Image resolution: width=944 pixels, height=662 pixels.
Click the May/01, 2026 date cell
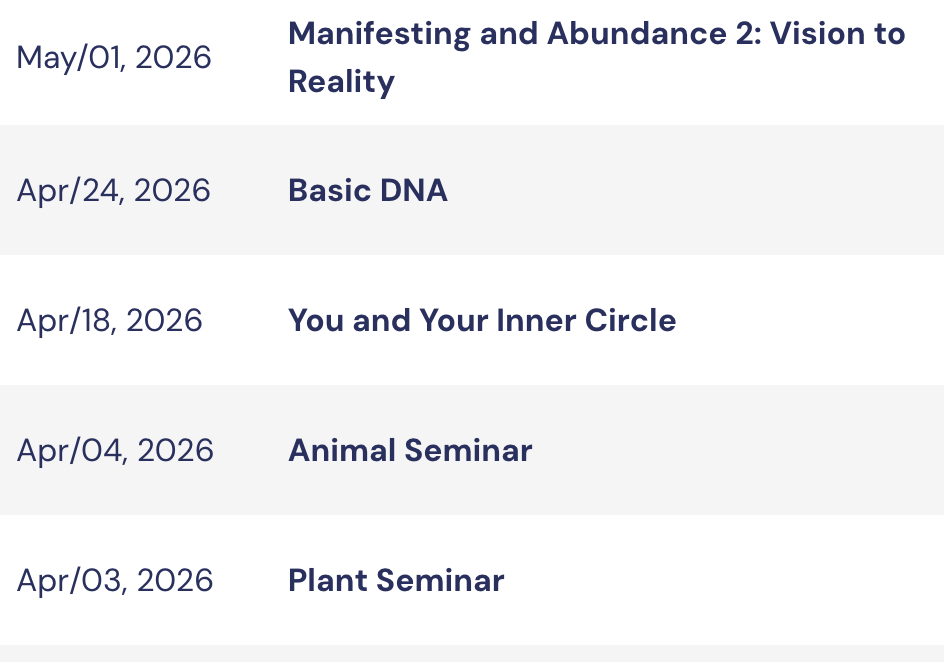pyautogui.click(x=114, y=58)
